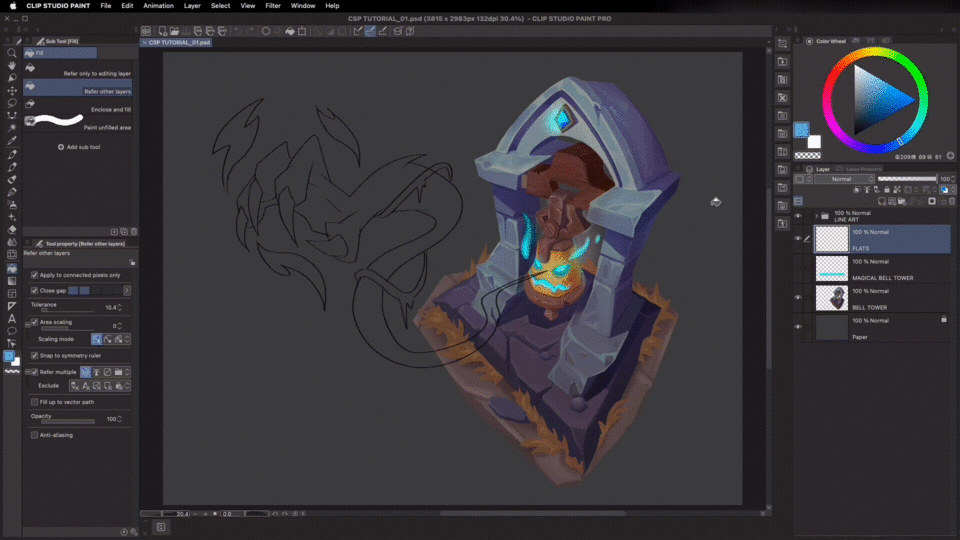Open the Filter menu

click(272, 6)
